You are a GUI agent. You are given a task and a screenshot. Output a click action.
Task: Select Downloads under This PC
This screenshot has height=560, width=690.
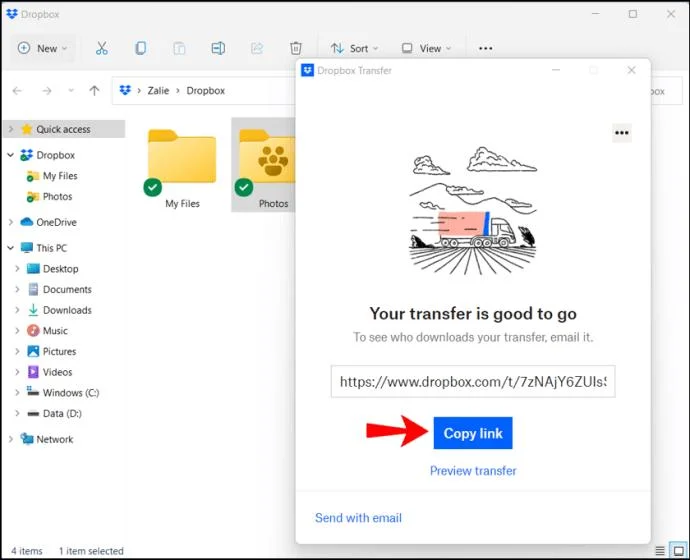[x=67, y=310]
